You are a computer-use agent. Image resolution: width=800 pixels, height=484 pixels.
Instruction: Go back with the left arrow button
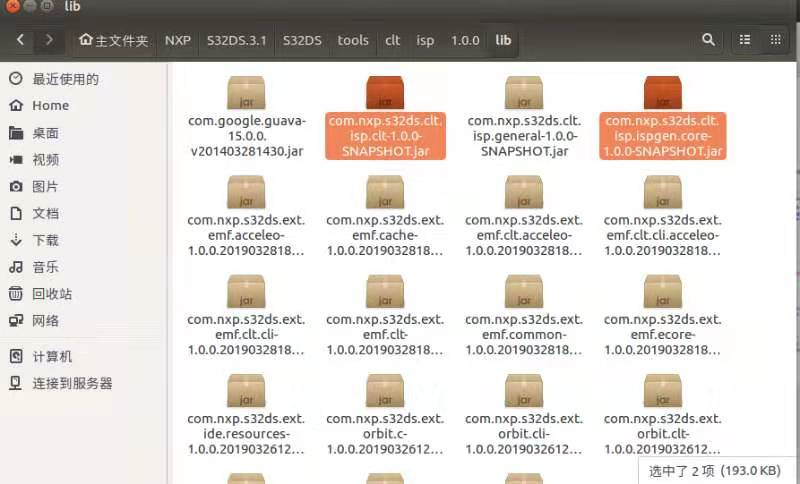[20, 40]
